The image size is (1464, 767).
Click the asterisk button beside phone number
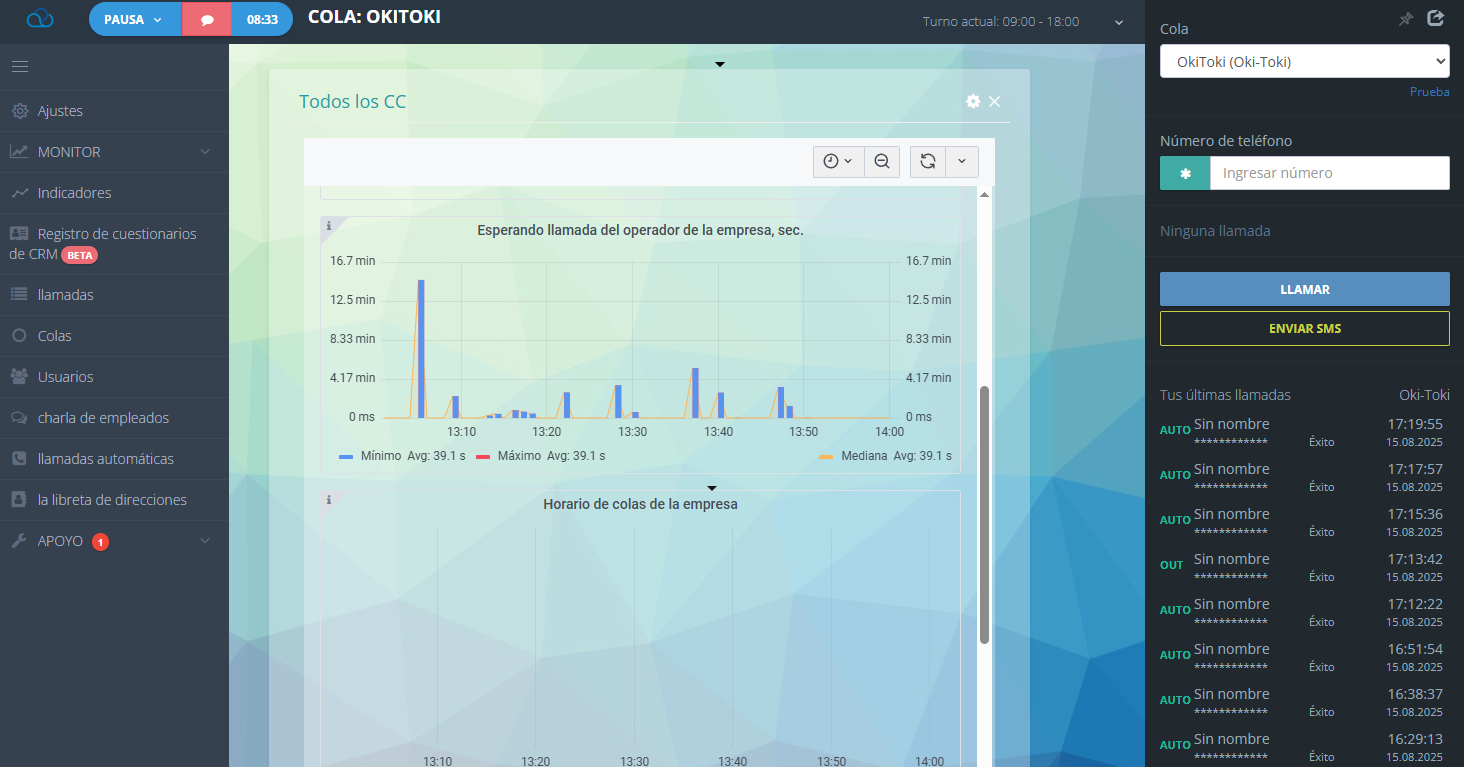(x=1185, y=173)
